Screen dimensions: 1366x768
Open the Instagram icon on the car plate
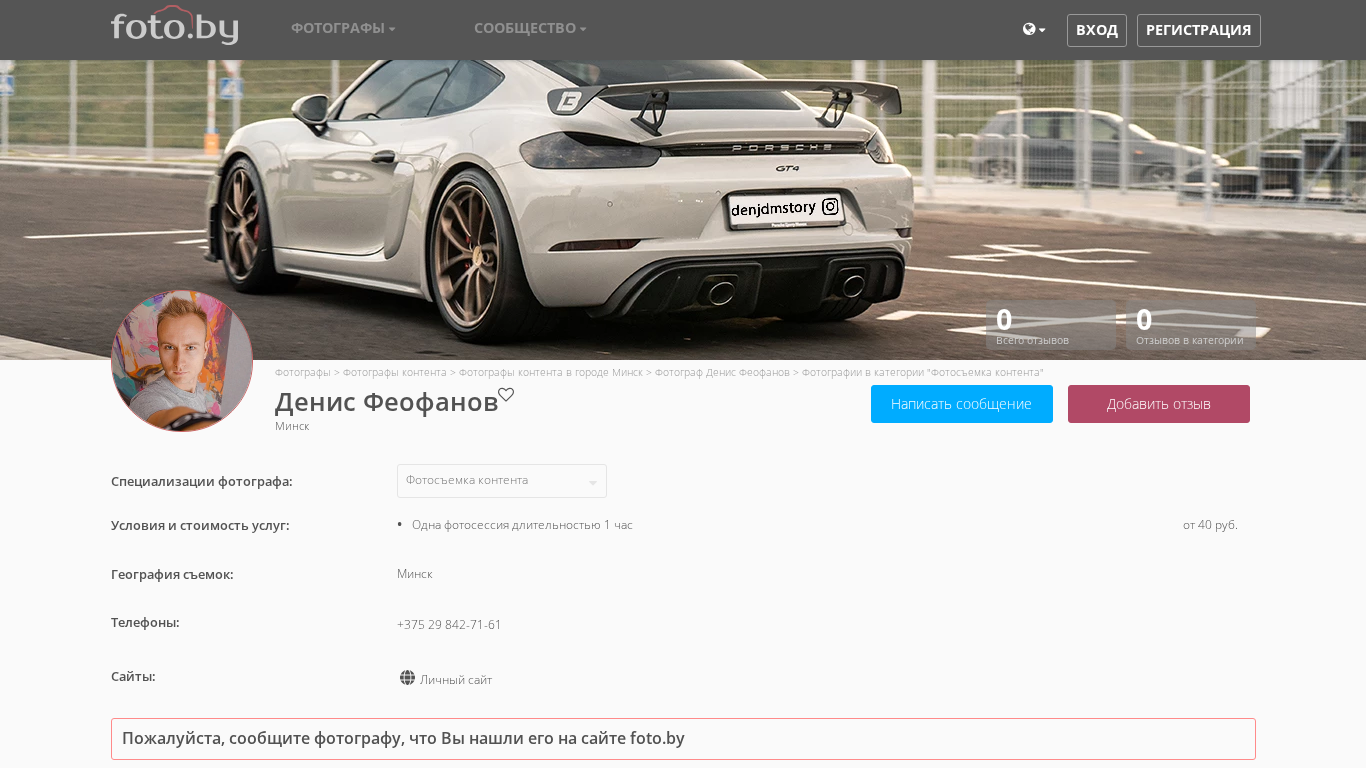click(830, 207)
